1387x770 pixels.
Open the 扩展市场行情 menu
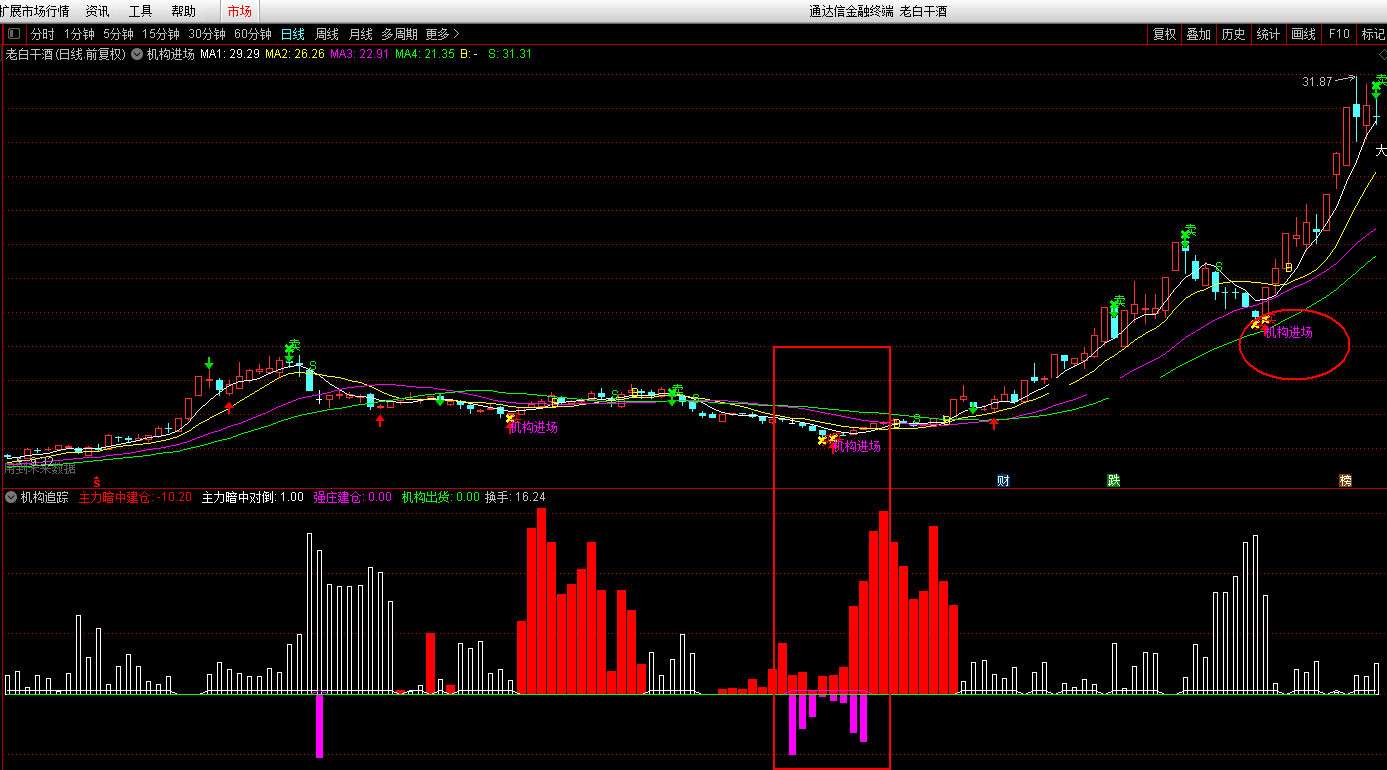coord(35,11)
